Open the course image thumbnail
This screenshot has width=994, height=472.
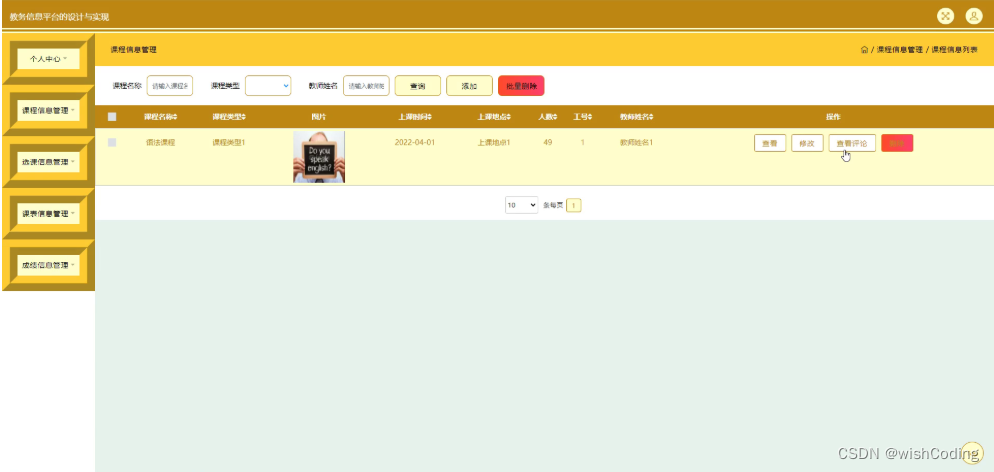tap(319, 157)
